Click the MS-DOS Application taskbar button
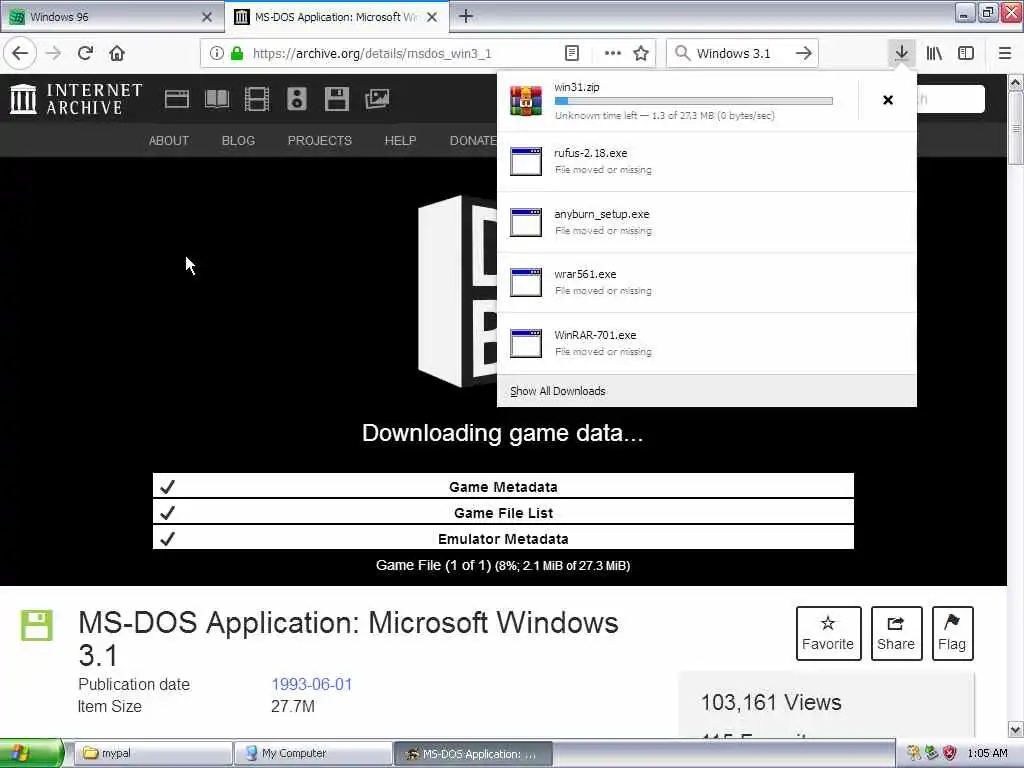 point(473,753)
